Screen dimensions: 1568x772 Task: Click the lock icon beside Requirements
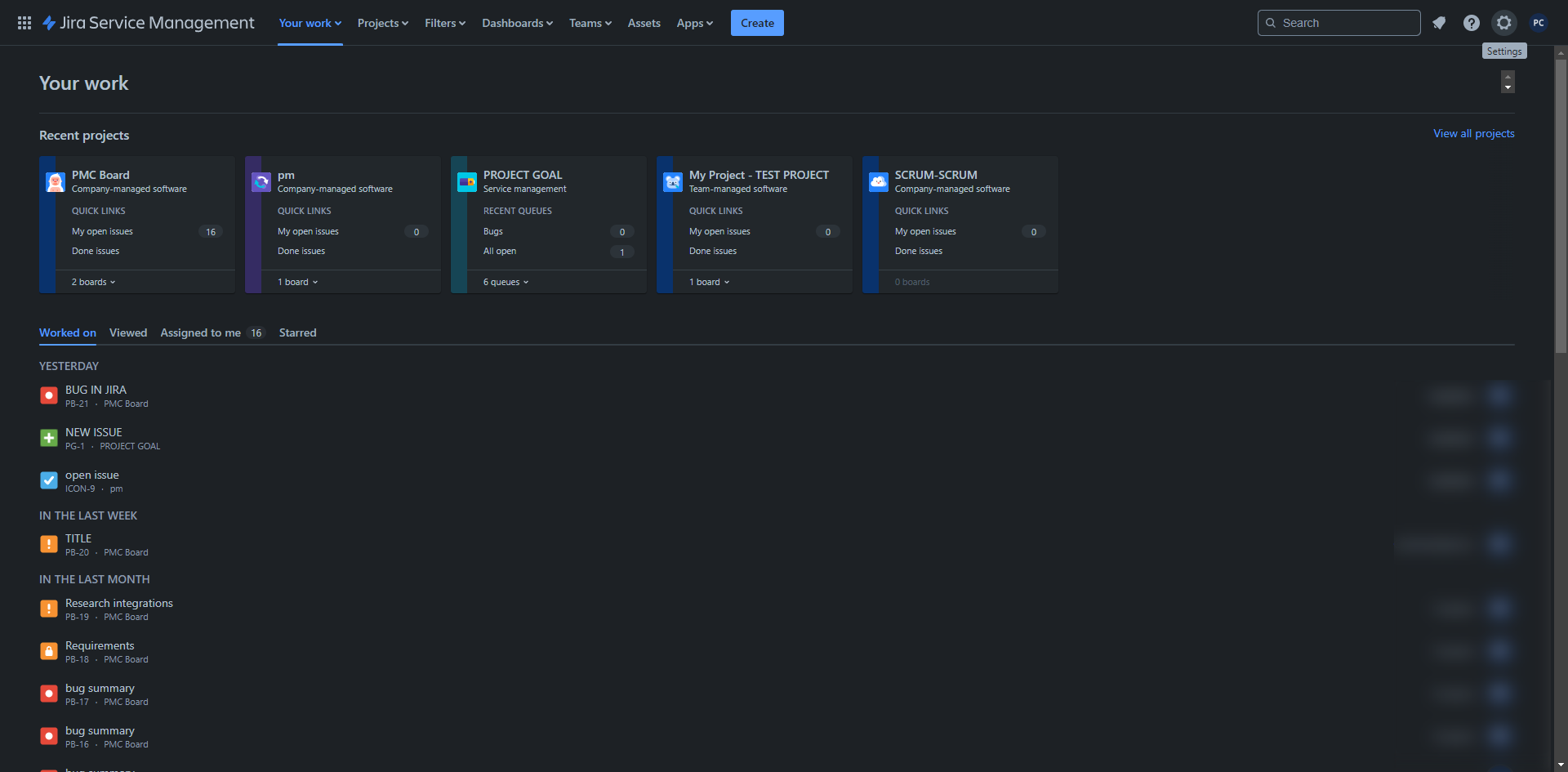49,652
